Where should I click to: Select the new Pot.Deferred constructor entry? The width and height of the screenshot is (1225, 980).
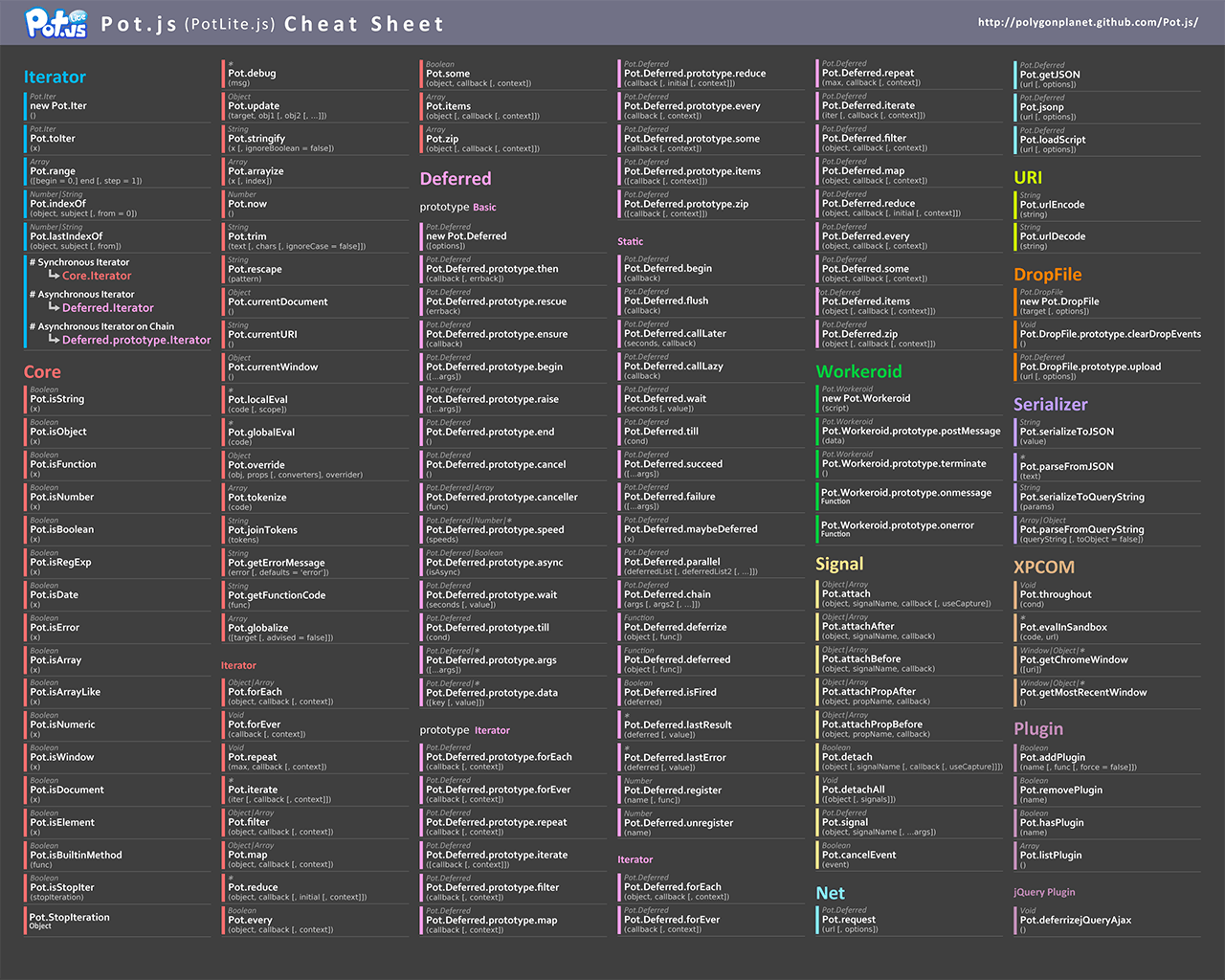pyautogui.click(x=515, y=236)
